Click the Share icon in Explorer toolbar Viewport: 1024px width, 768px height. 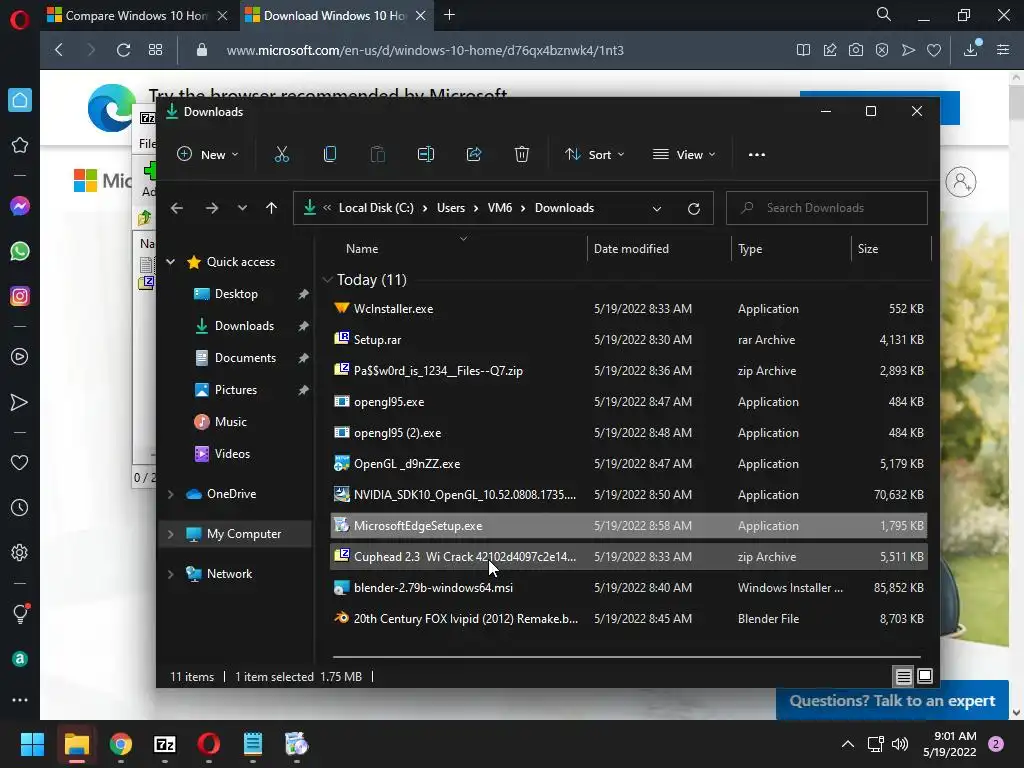coord(473,155)
